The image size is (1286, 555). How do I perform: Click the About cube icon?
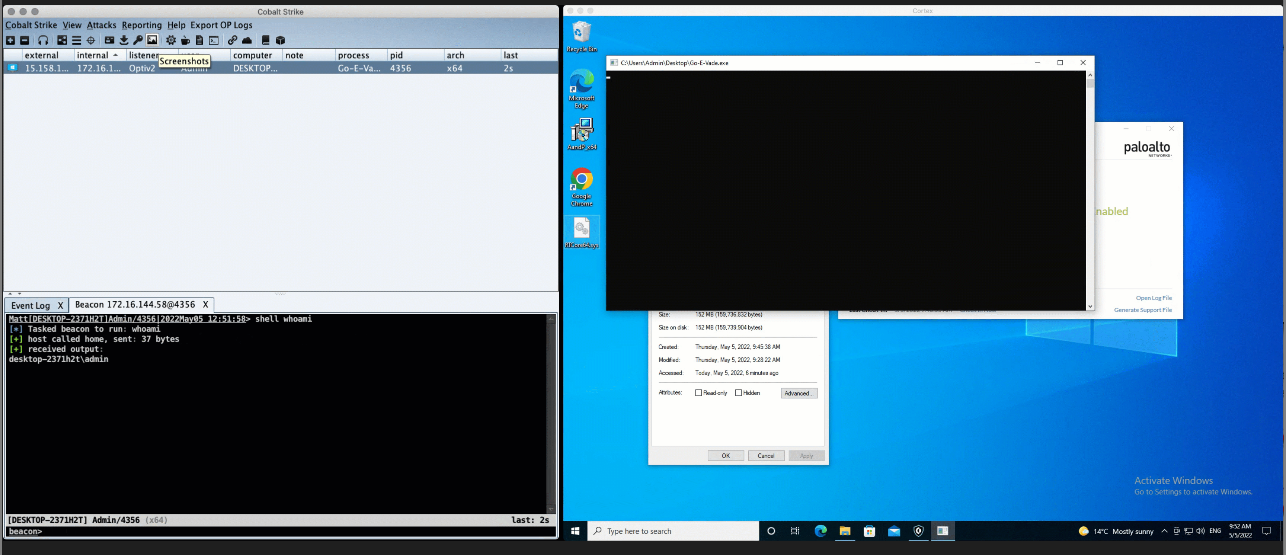click(280, 40)
